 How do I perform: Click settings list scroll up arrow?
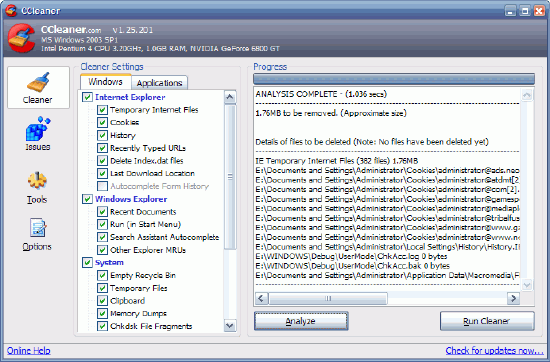tap(230, 97)
